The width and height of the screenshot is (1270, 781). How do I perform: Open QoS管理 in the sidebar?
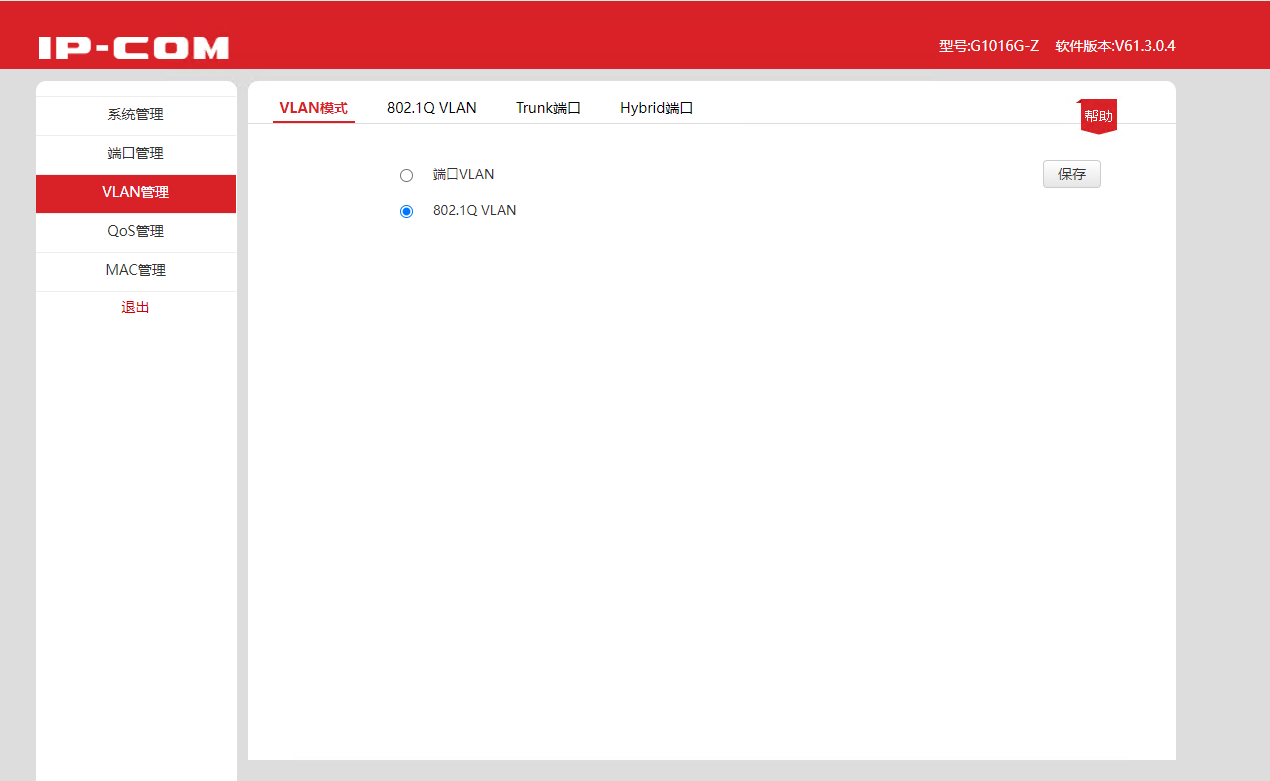[x=136, y=232]
